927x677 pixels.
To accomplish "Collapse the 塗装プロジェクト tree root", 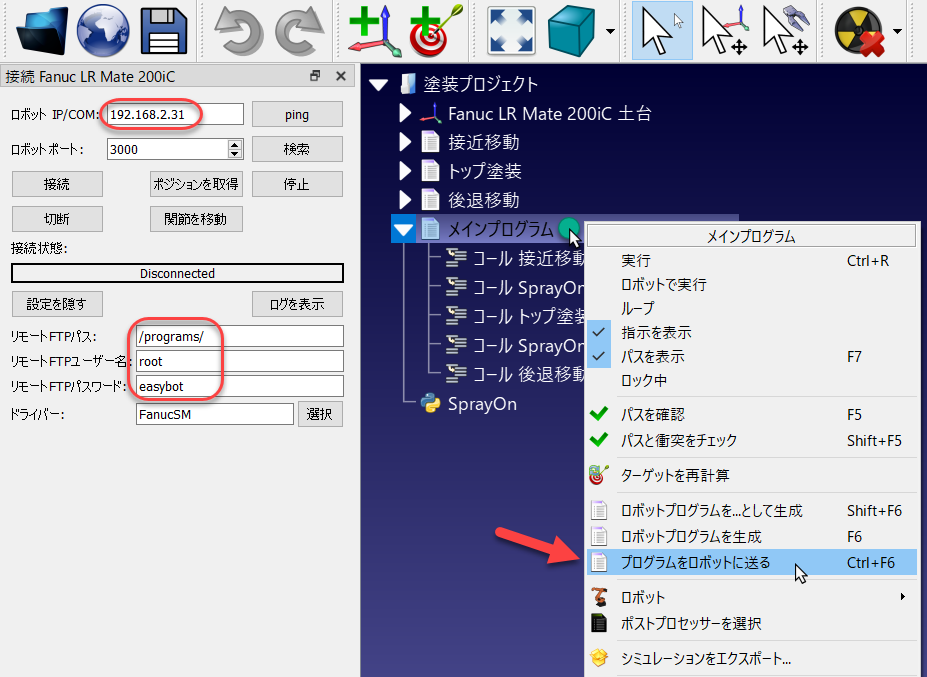I will pos(378,85).
